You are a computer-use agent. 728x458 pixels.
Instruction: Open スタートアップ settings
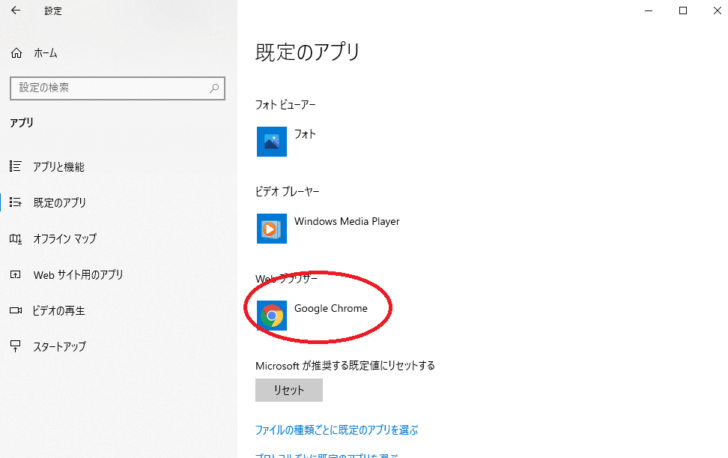[x=59, y=347]
